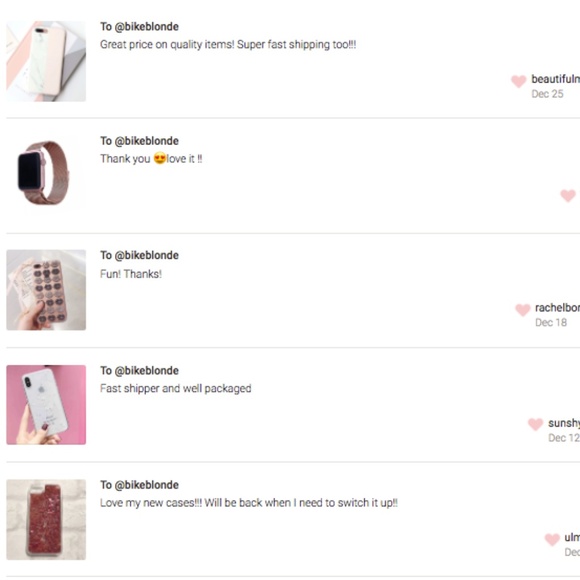Click @bikeblonde link in the Thank you review
Image resolution: width=580 pixels, height=580 pixels.
point(146,141)
